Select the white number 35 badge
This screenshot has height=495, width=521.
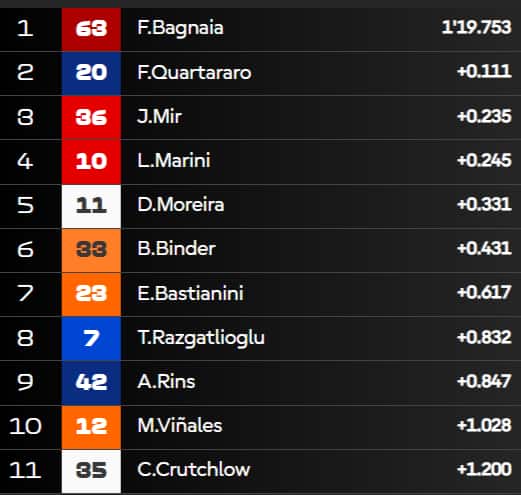(91, 471)
